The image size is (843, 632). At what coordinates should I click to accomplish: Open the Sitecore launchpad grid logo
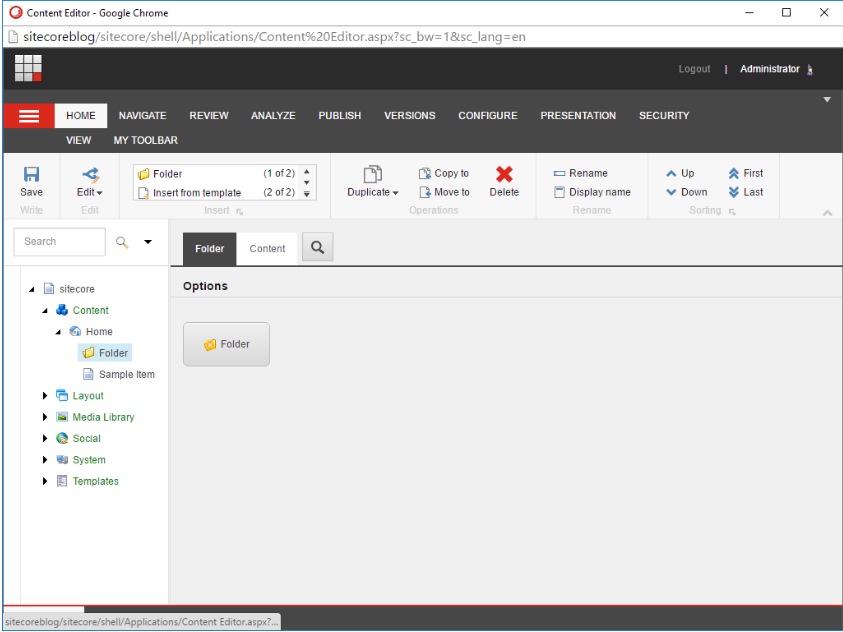[28, 68]
